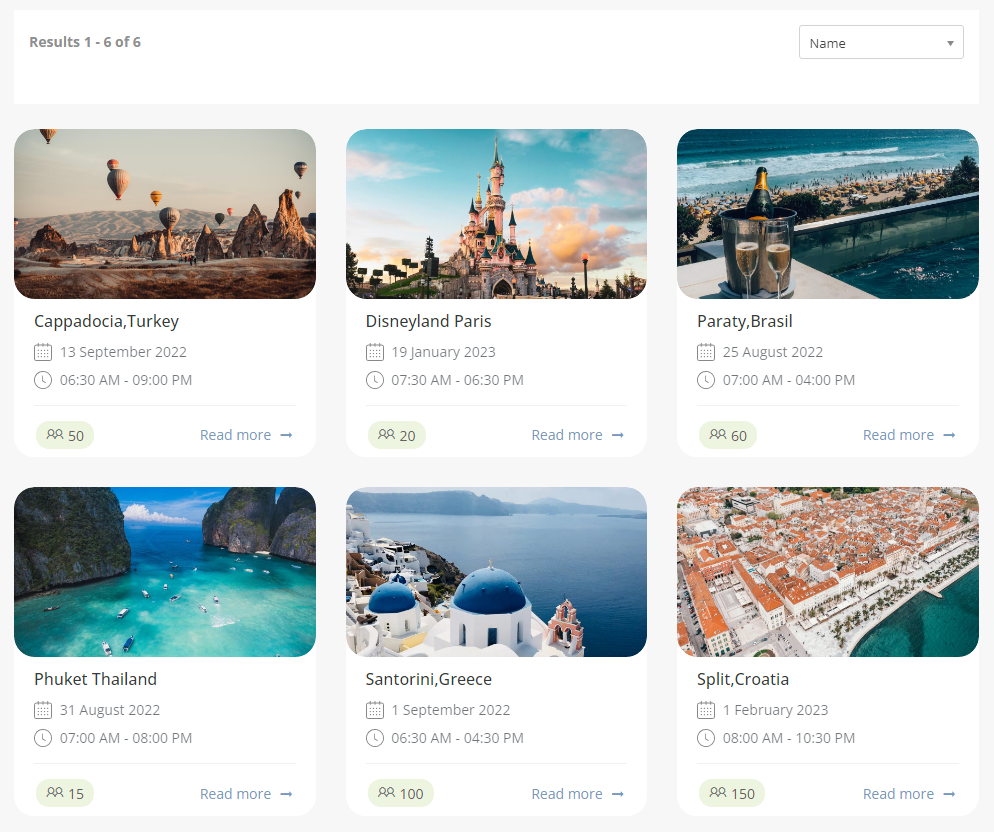994x832 pixels.
Task: Click the clock icon on Disneyland Paris card
Action: click(x=375, y=380)
